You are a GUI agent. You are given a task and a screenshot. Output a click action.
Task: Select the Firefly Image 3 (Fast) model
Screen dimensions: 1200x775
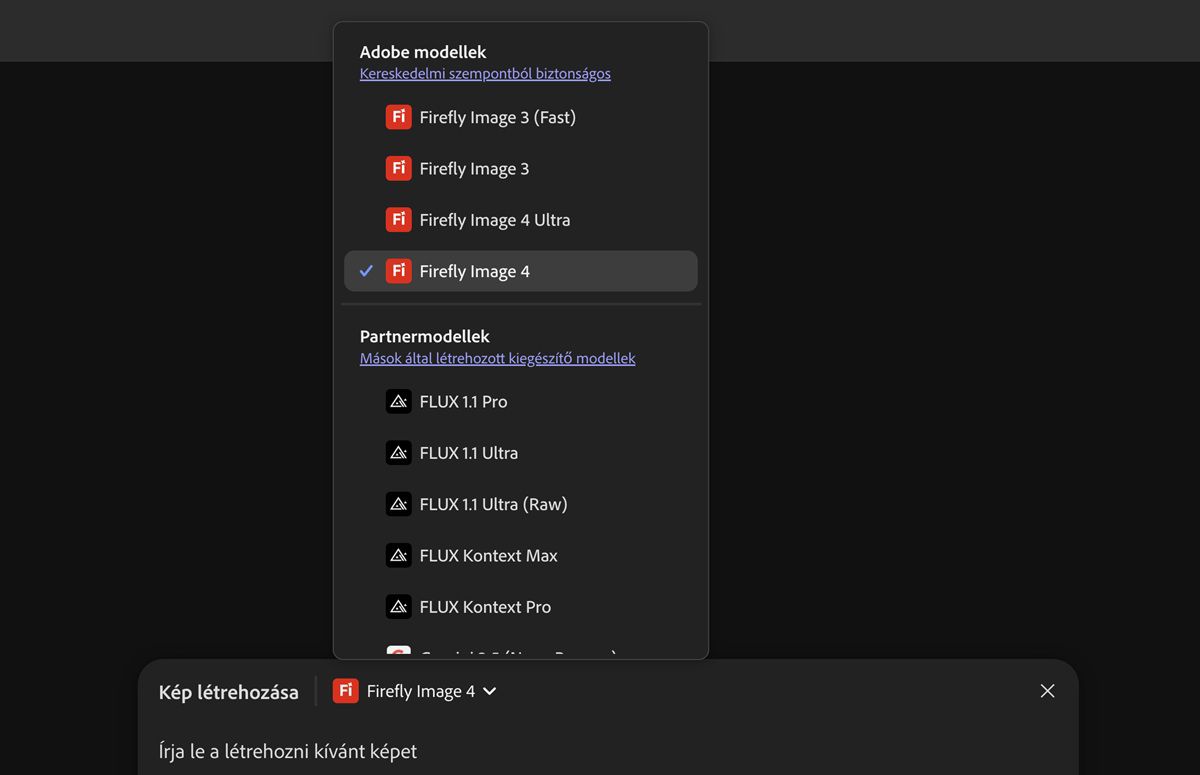pos(497,117)
